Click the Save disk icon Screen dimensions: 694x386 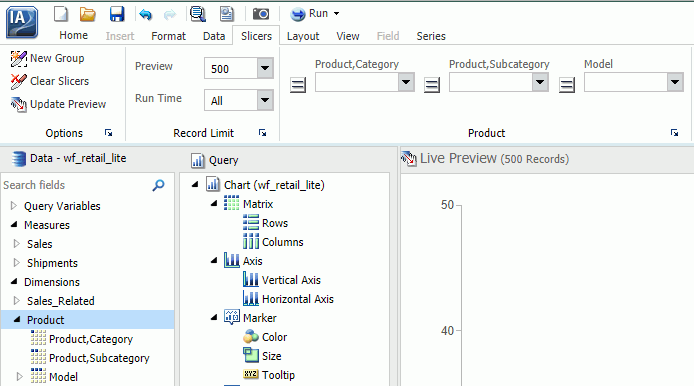(x=117, y=14)
